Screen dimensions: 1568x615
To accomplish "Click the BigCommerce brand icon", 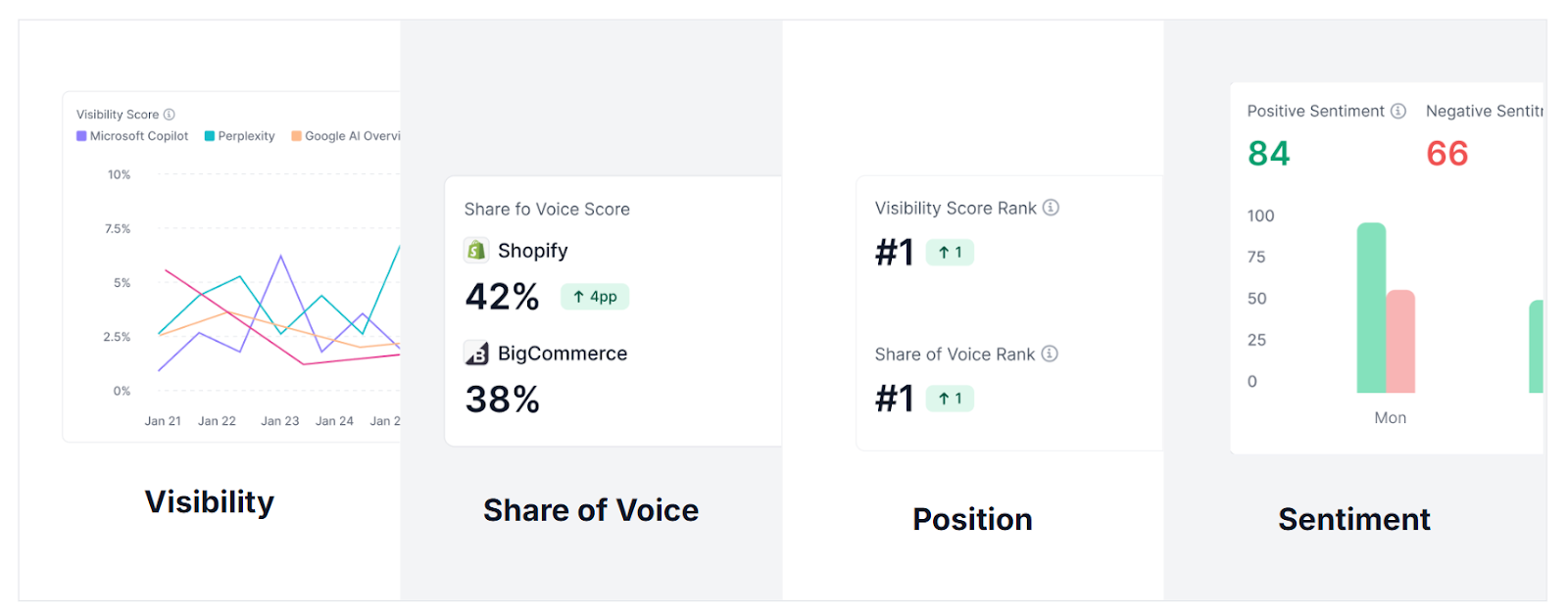I will click(476, 353).
